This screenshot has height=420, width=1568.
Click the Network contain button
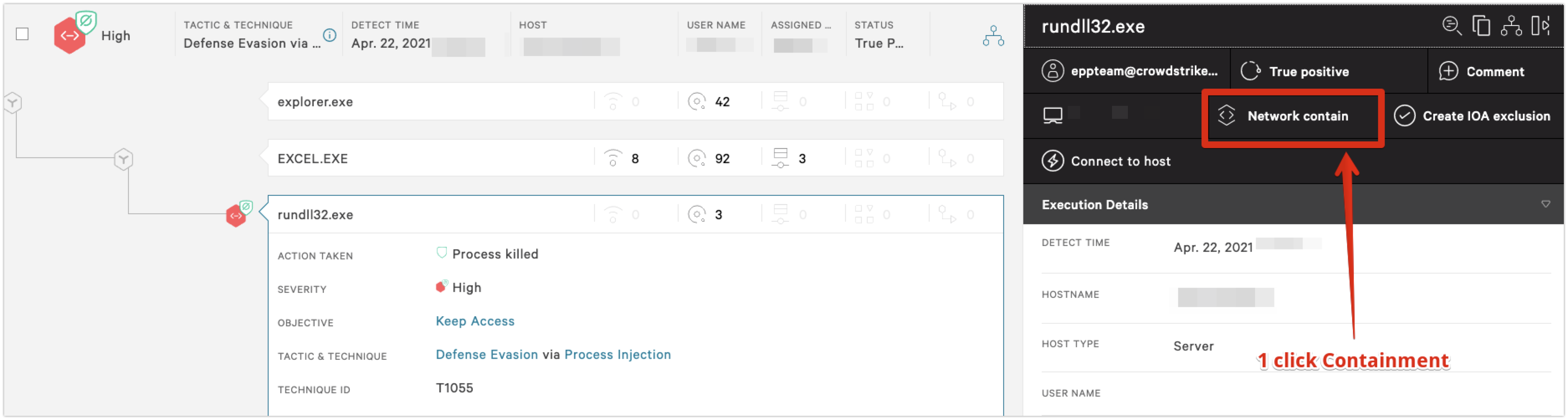click(x=1291, y=116)
